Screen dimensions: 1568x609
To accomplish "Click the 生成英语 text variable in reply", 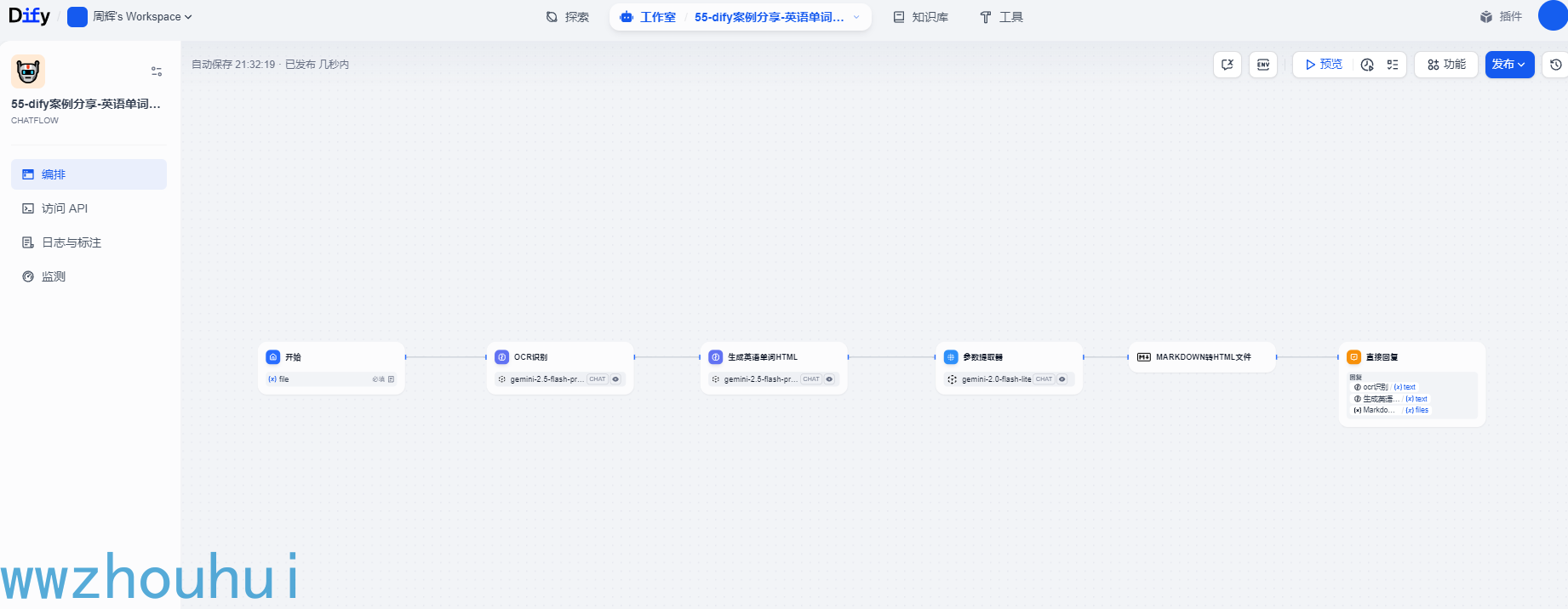I will point(1391,399).
